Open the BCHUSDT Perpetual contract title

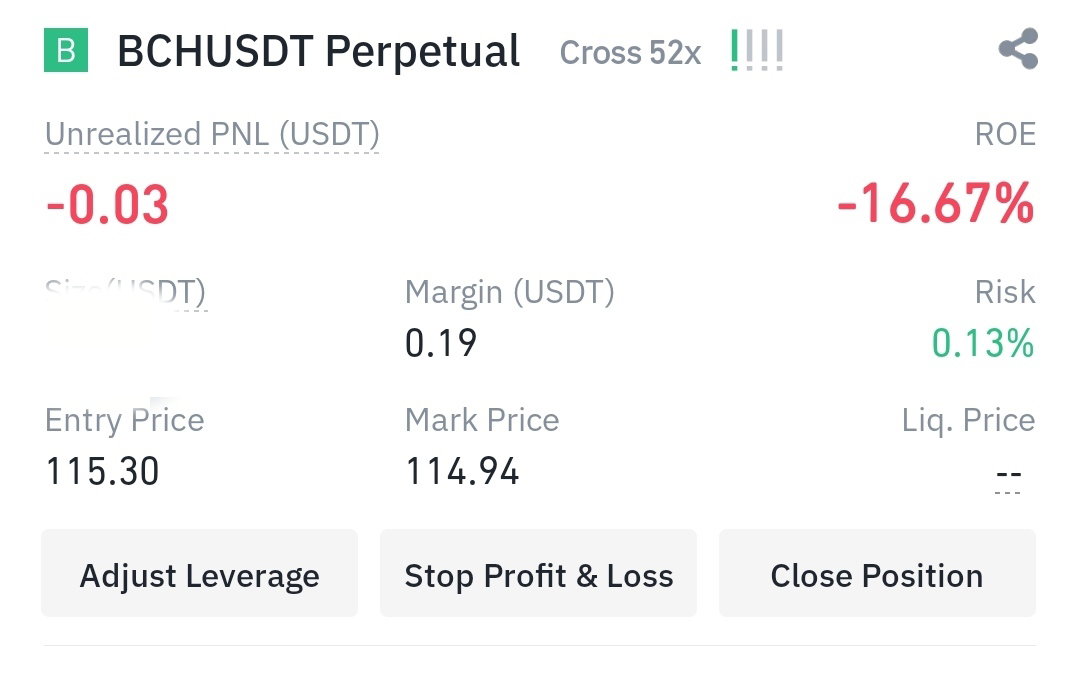coord(318,52)
